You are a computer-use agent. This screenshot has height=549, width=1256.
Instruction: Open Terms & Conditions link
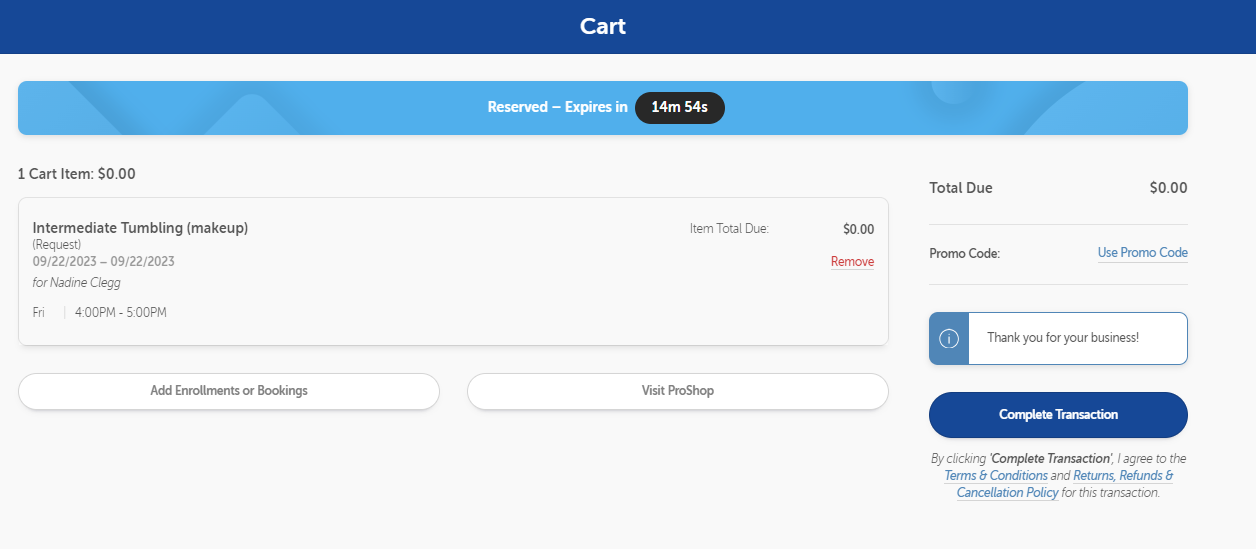point(996,476)
